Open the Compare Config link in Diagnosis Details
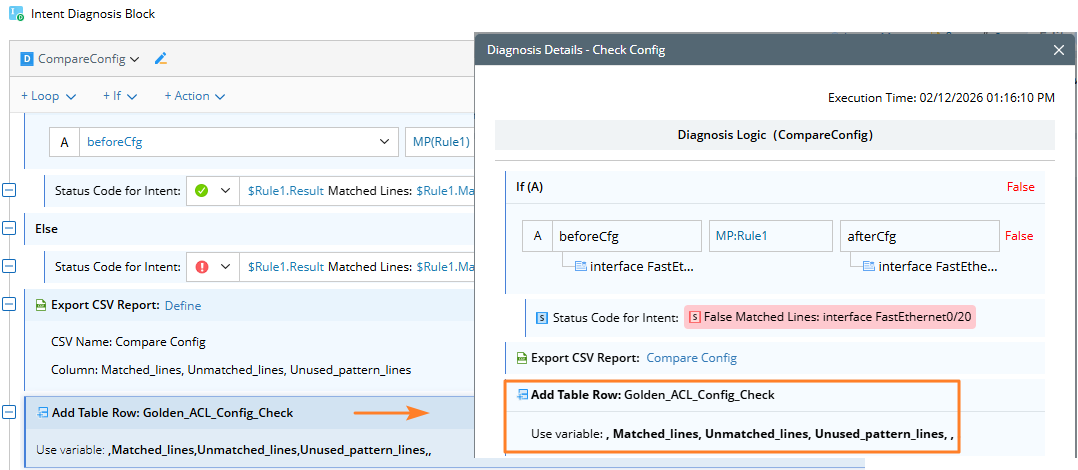The height and width of the screenshot is (470, 1078). click(x=691, y=358)
